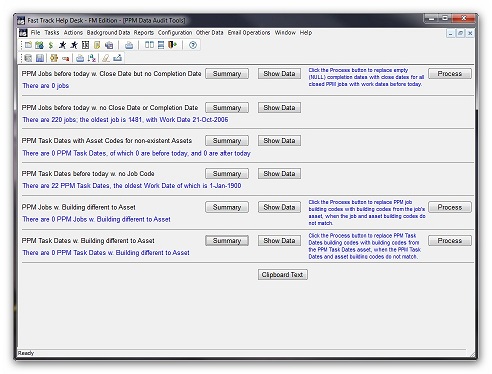Open the File menu
This screenshot has width=492, height=374.
click(35, 33)
